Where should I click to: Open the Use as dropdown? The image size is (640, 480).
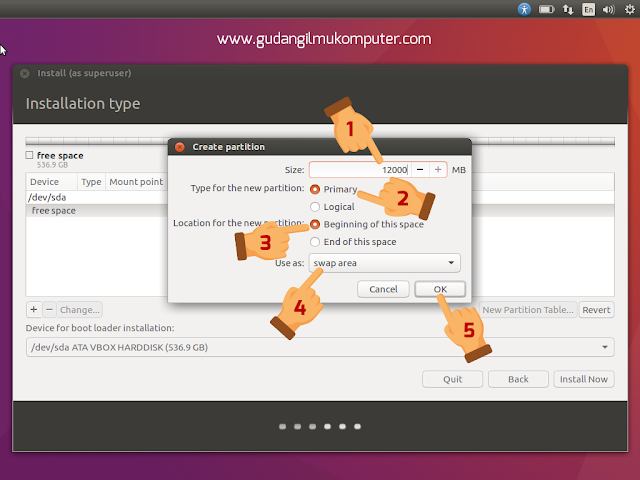point(384,263)
